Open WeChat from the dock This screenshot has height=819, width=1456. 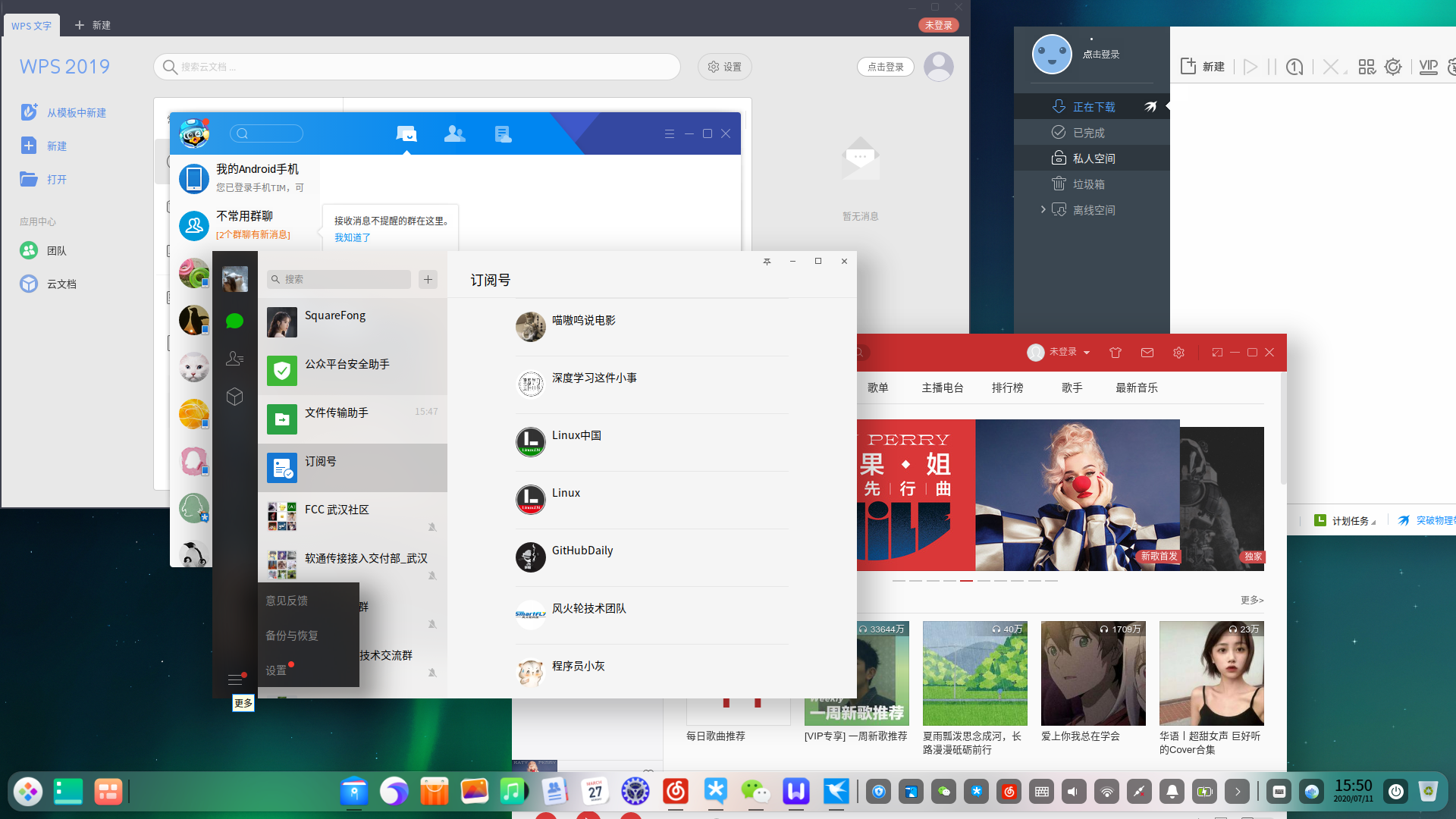tap(755, 792)
